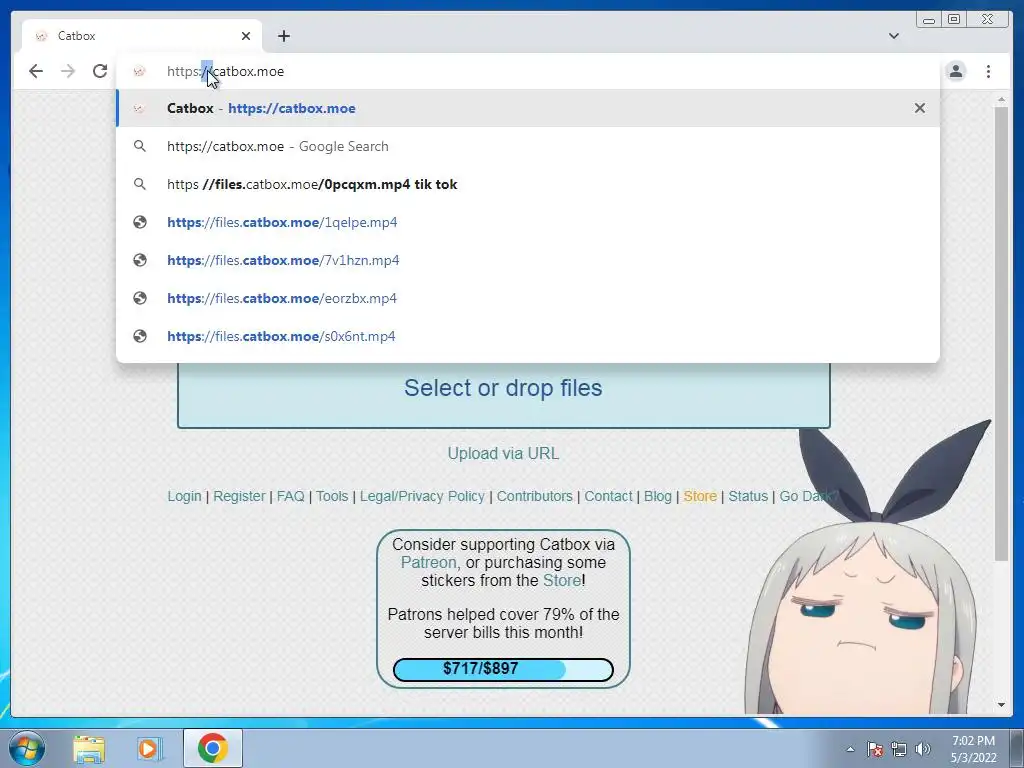Image resolution: width=1024 pixels, height=768 pixels.
Task: Open the volume speaker tray icon
Action: (922, 749)
